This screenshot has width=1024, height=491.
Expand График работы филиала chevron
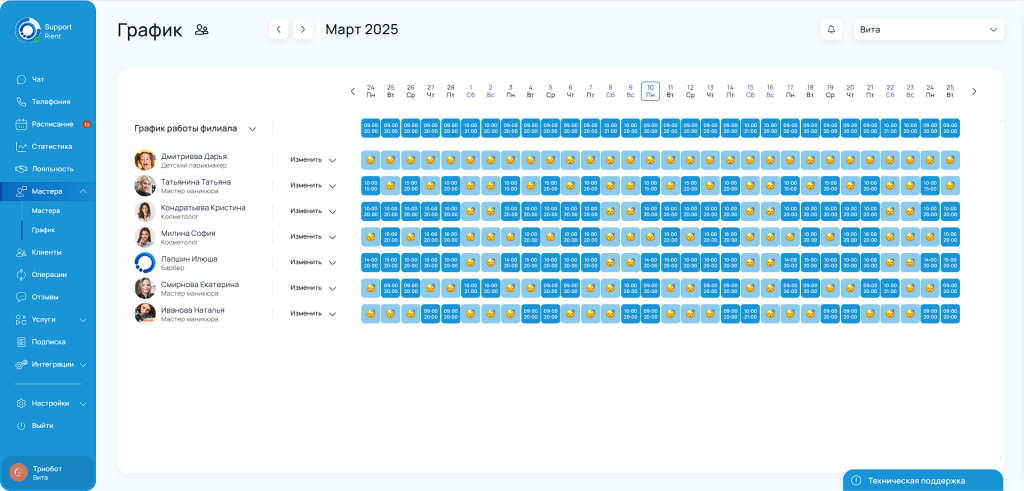pos(253,129)
